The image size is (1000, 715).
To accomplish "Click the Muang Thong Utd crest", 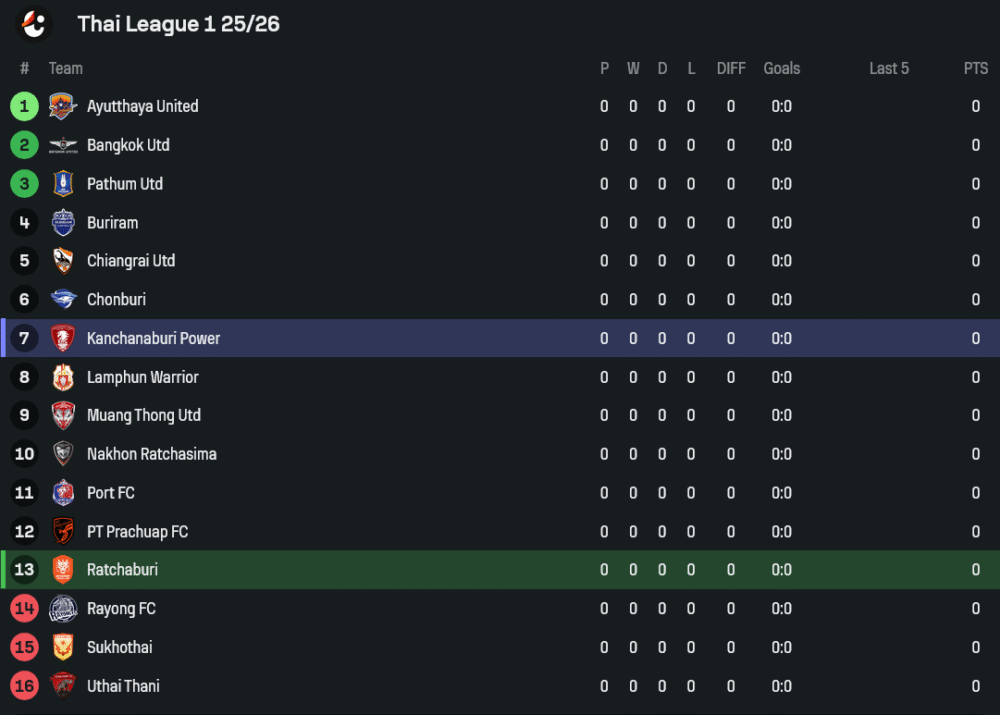I will click(63, 416).
